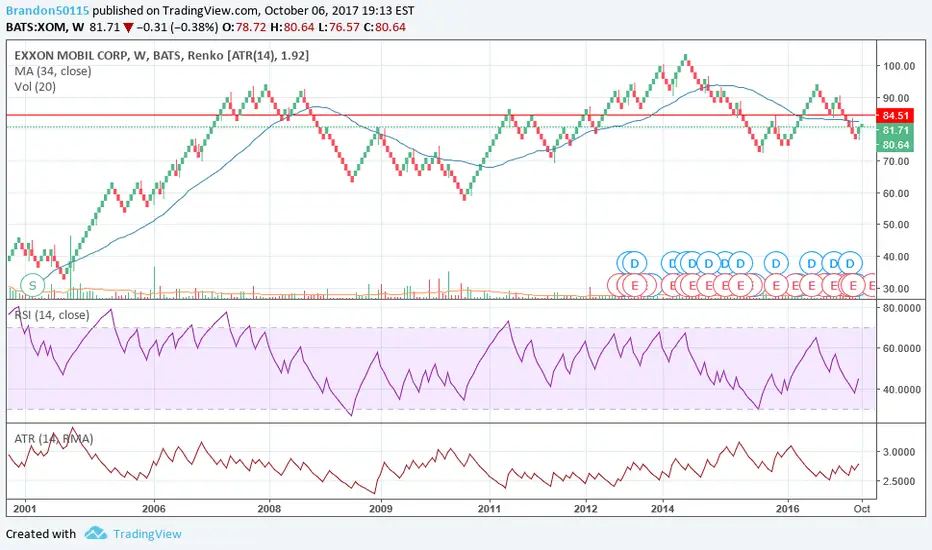Image resolution: width=932 pixels, height=550 pixels.
Task: Select the red horizontal line at 84.51
Action: pos(441,115)
